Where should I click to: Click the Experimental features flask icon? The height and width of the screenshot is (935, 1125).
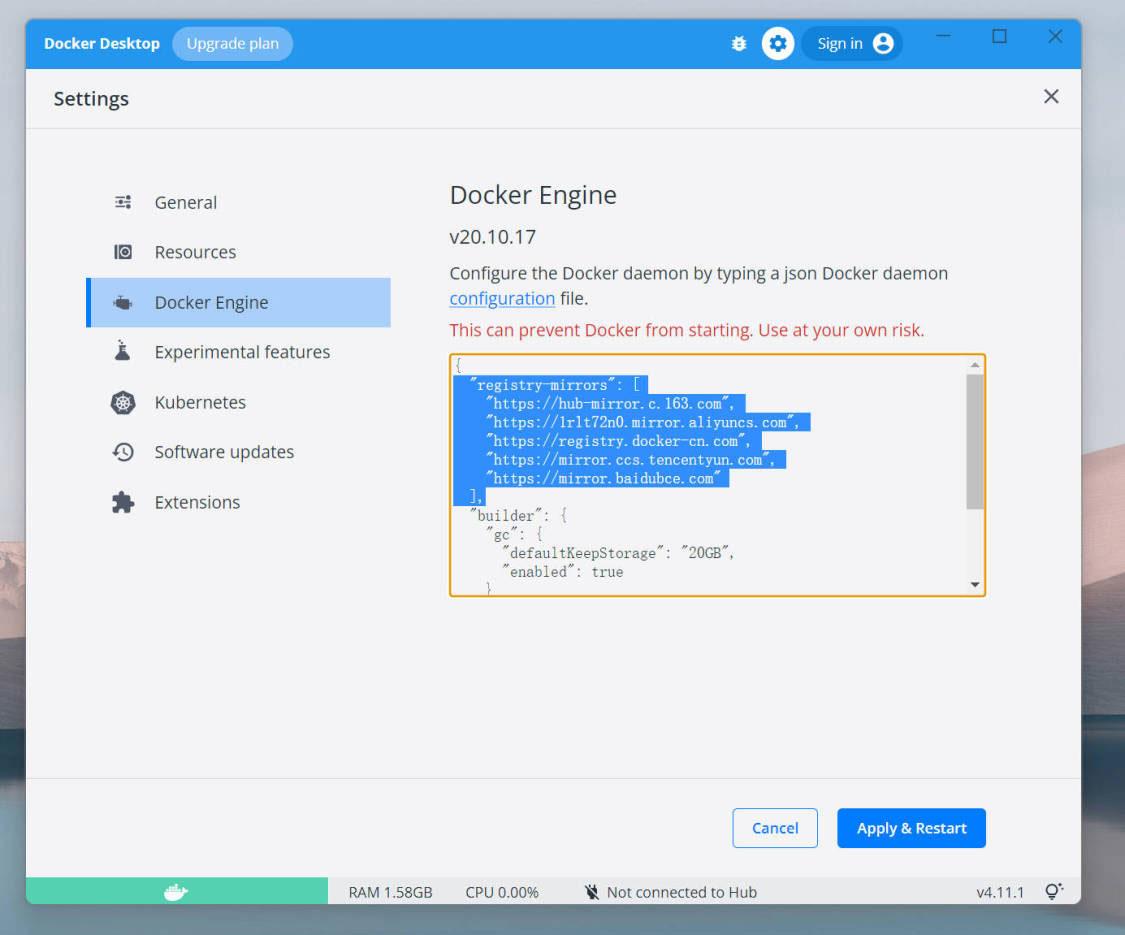tap(123, 352)
